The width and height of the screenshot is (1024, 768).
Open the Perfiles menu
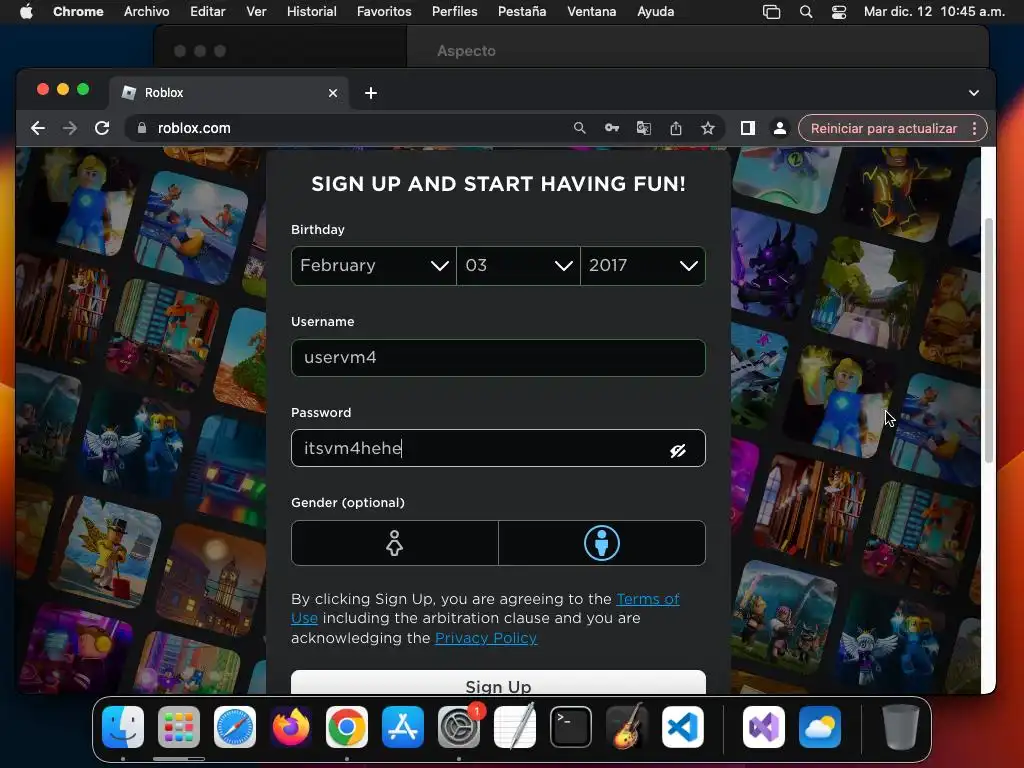pyautogui.click(x=455, y=11)
